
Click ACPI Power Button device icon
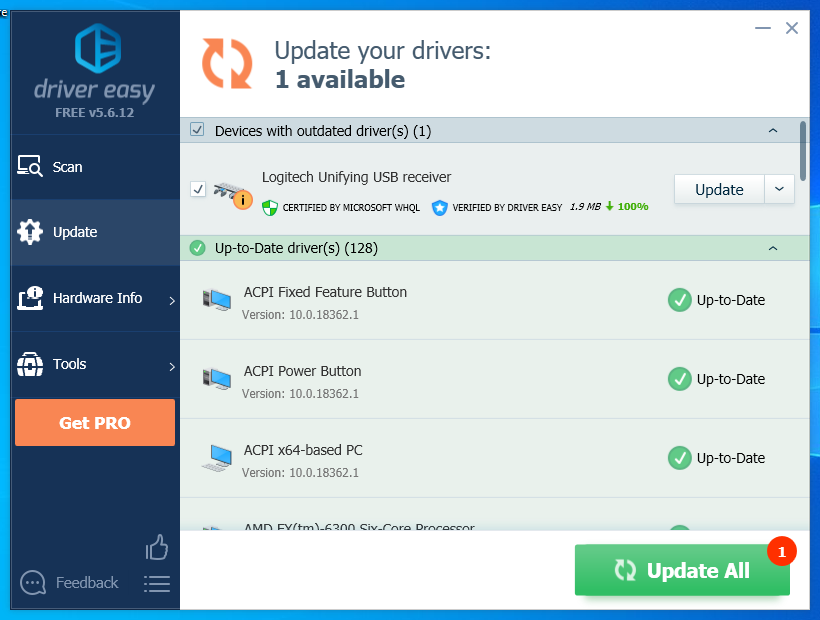coord(217,379)
